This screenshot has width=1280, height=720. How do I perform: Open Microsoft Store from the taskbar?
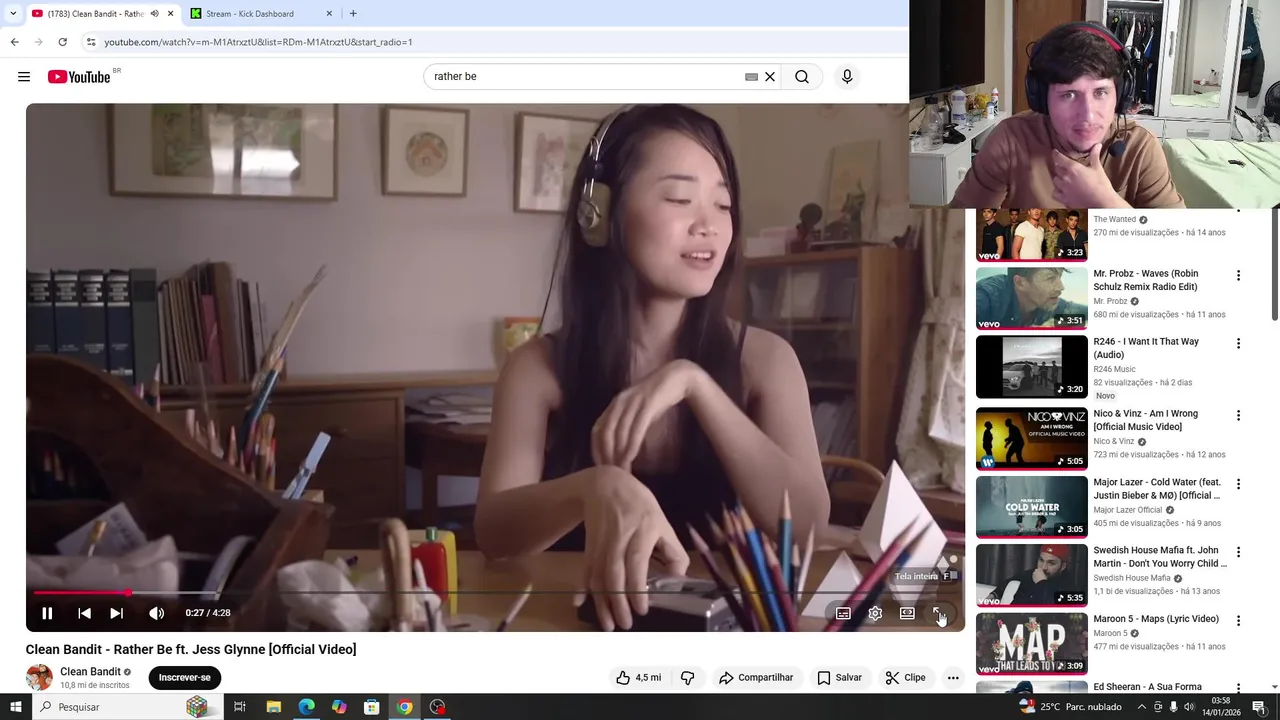(x=371, y=707)
